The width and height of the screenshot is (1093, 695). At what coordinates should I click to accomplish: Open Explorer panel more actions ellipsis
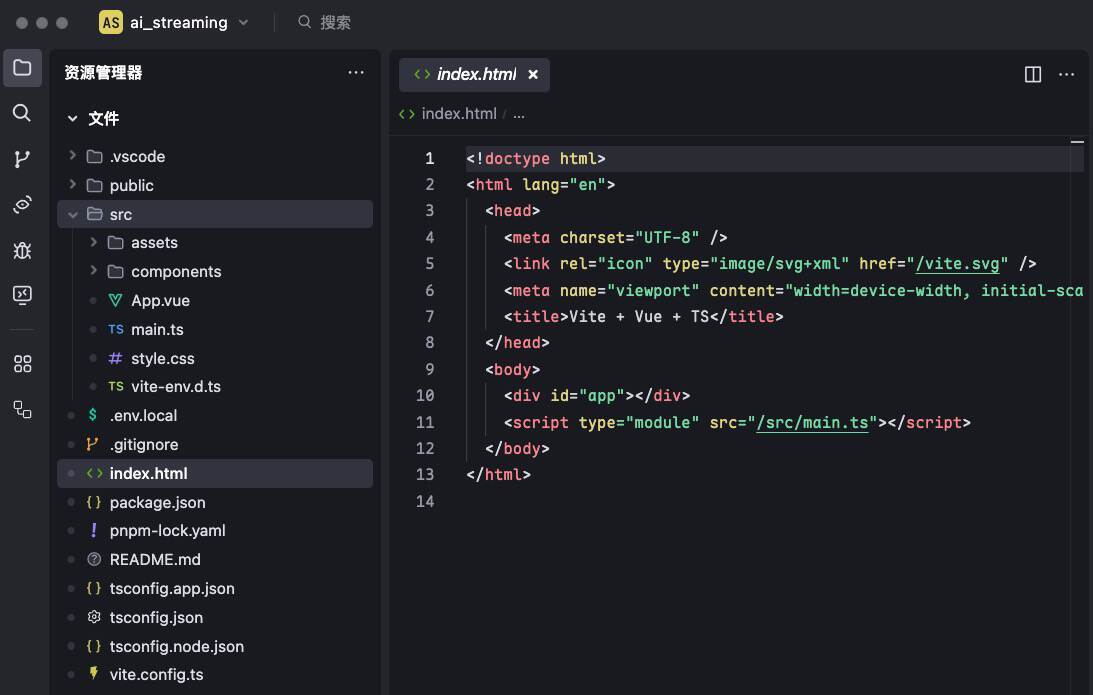(356, 72)
